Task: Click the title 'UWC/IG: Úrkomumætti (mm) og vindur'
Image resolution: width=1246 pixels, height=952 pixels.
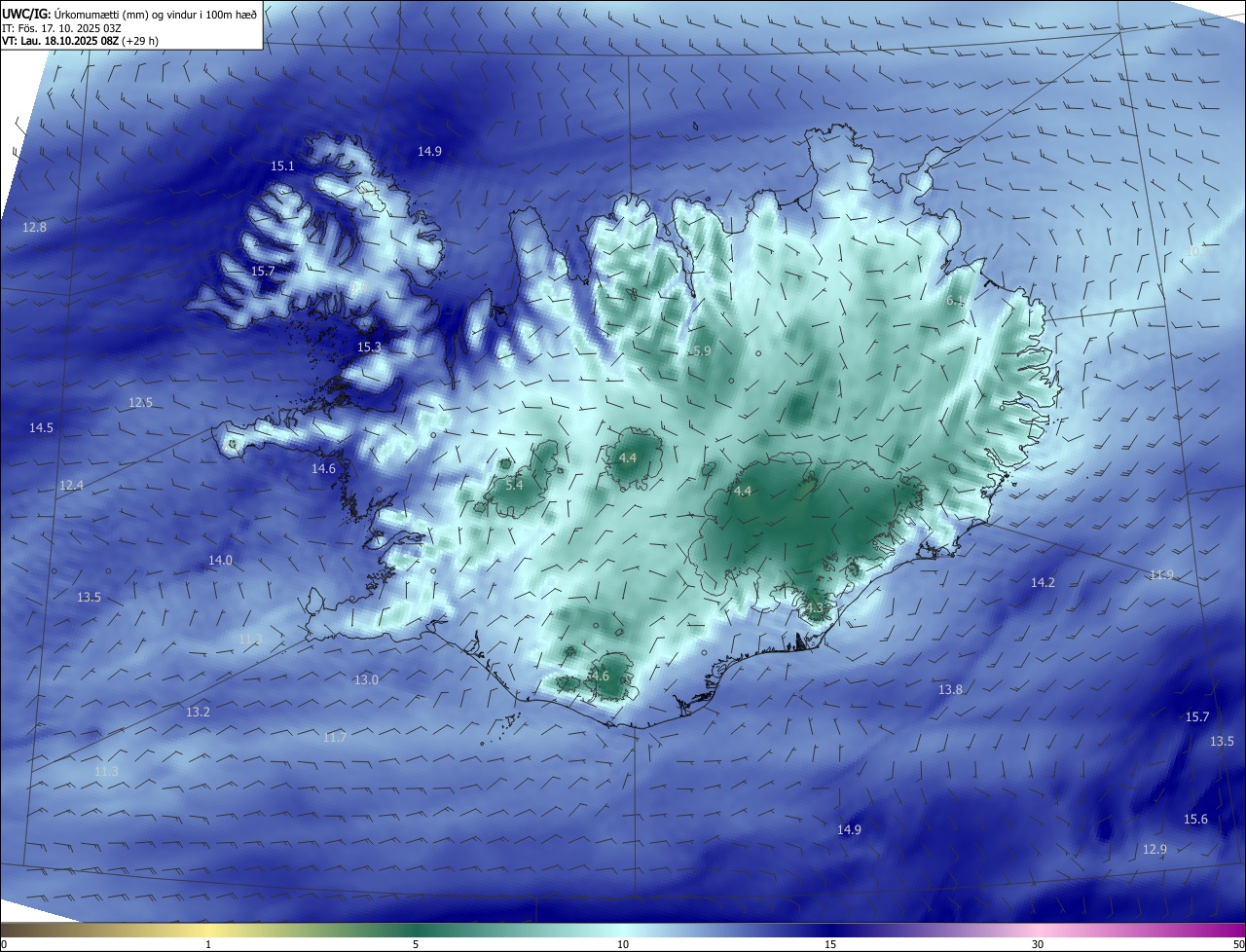Action: pyautogui.click(x=129, y=14)
